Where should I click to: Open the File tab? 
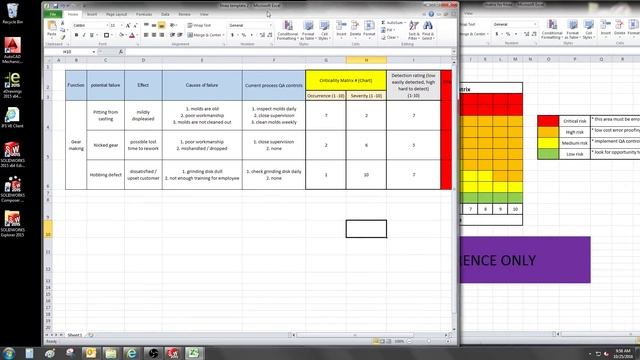[53, 14]
